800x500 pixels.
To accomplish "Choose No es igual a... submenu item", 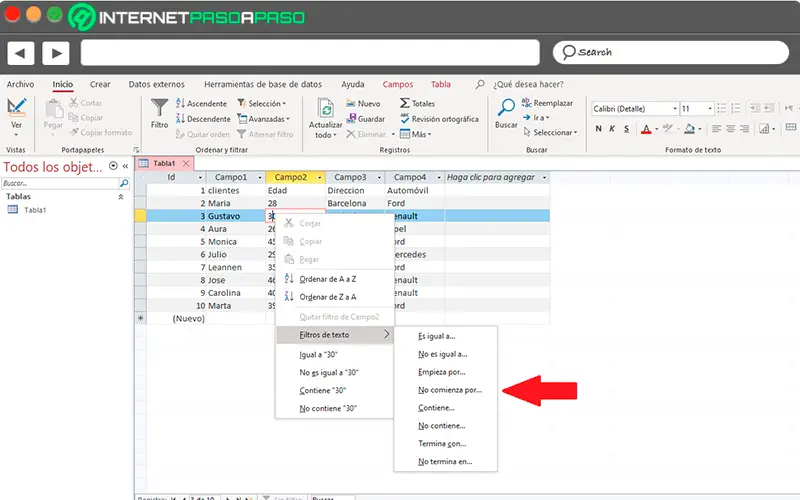I will [445, 354].
